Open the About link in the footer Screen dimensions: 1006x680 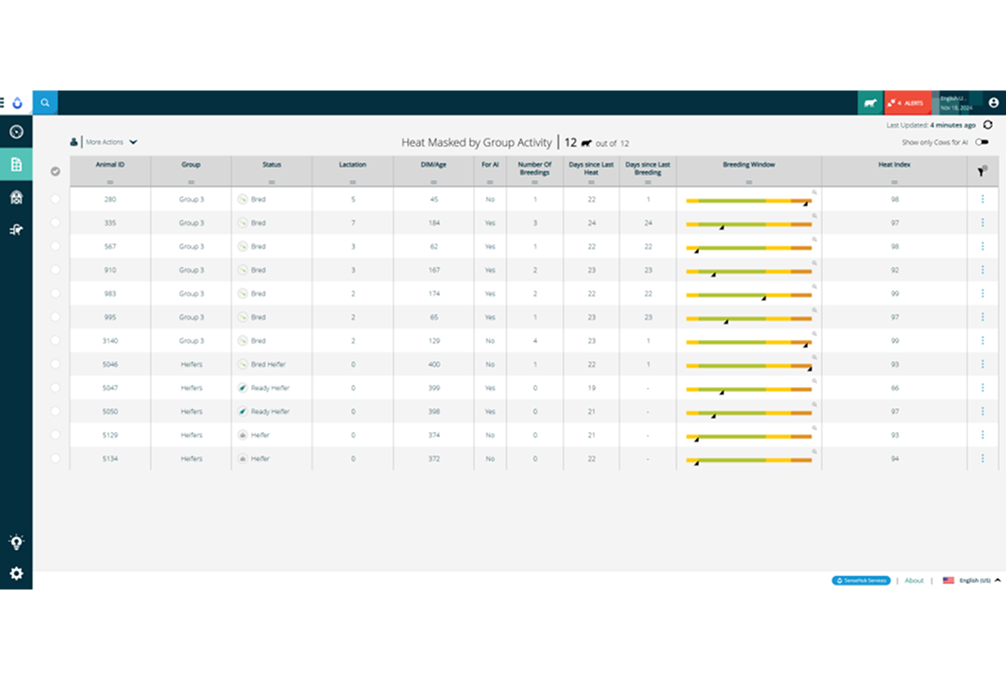[x=913, y=580]
